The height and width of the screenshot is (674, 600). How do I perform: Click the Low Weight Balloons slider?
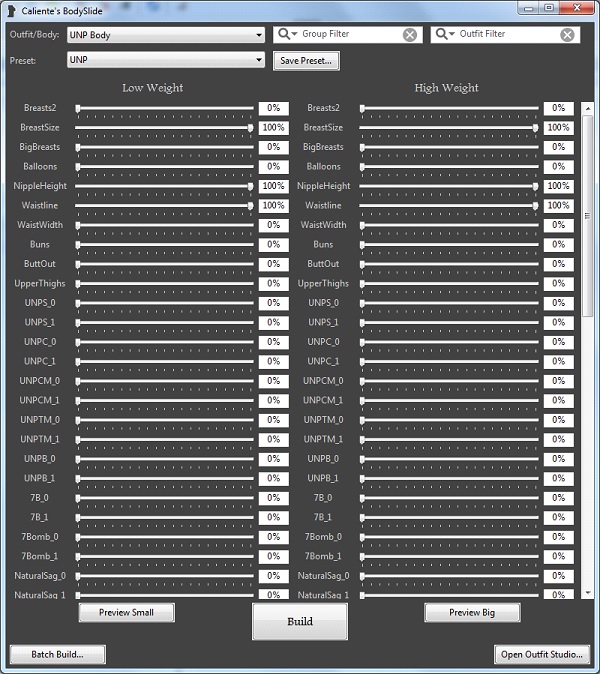click(x=164, y=166)
